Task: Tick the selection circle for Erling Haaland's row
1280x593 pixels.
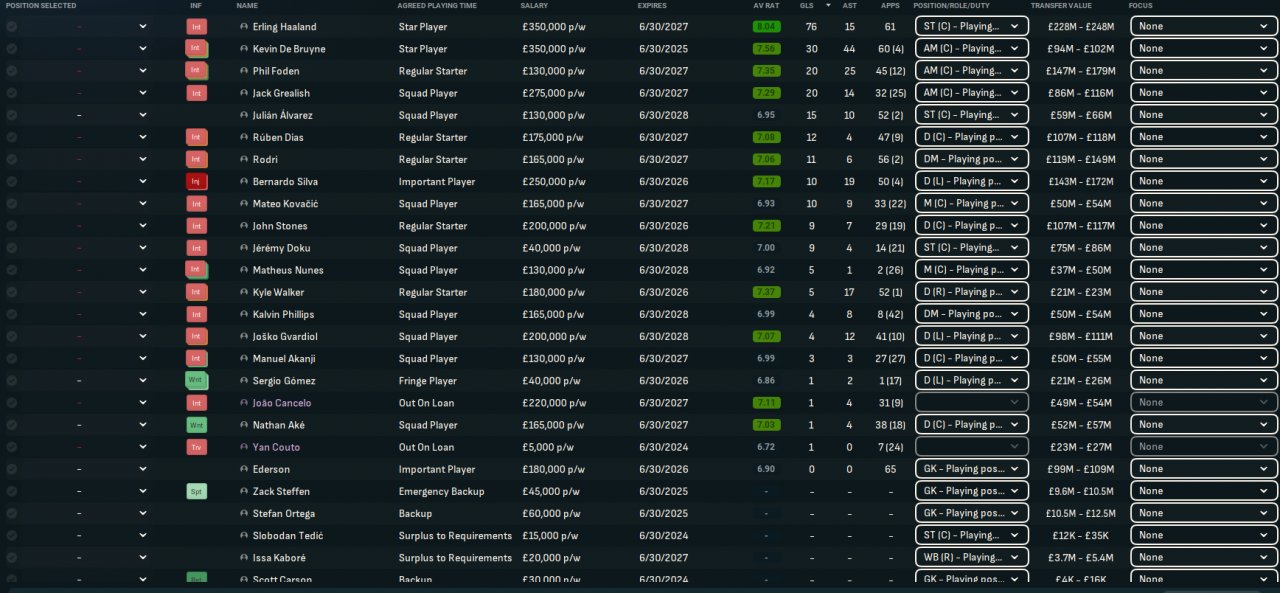Action: tap(11, 27)
